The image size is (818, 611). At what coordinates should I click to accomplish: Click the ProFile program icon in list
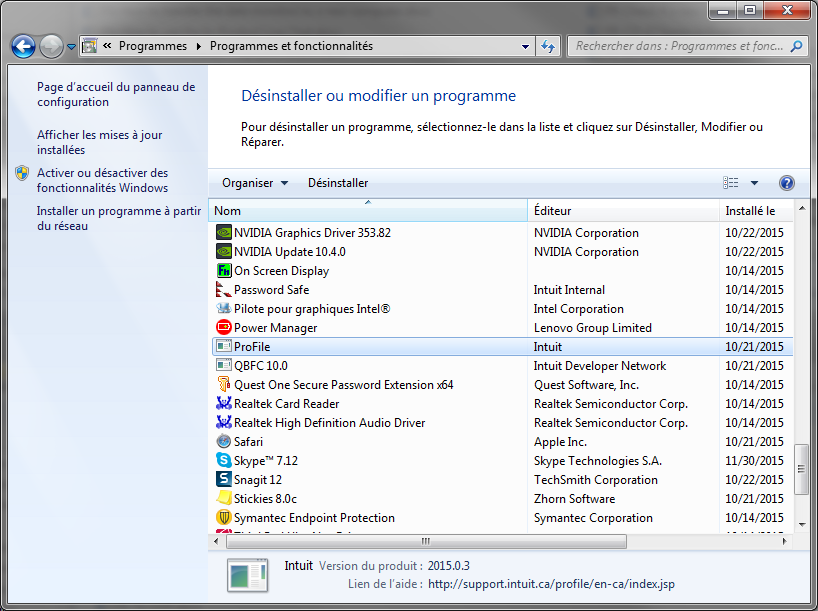pos(224,346)
